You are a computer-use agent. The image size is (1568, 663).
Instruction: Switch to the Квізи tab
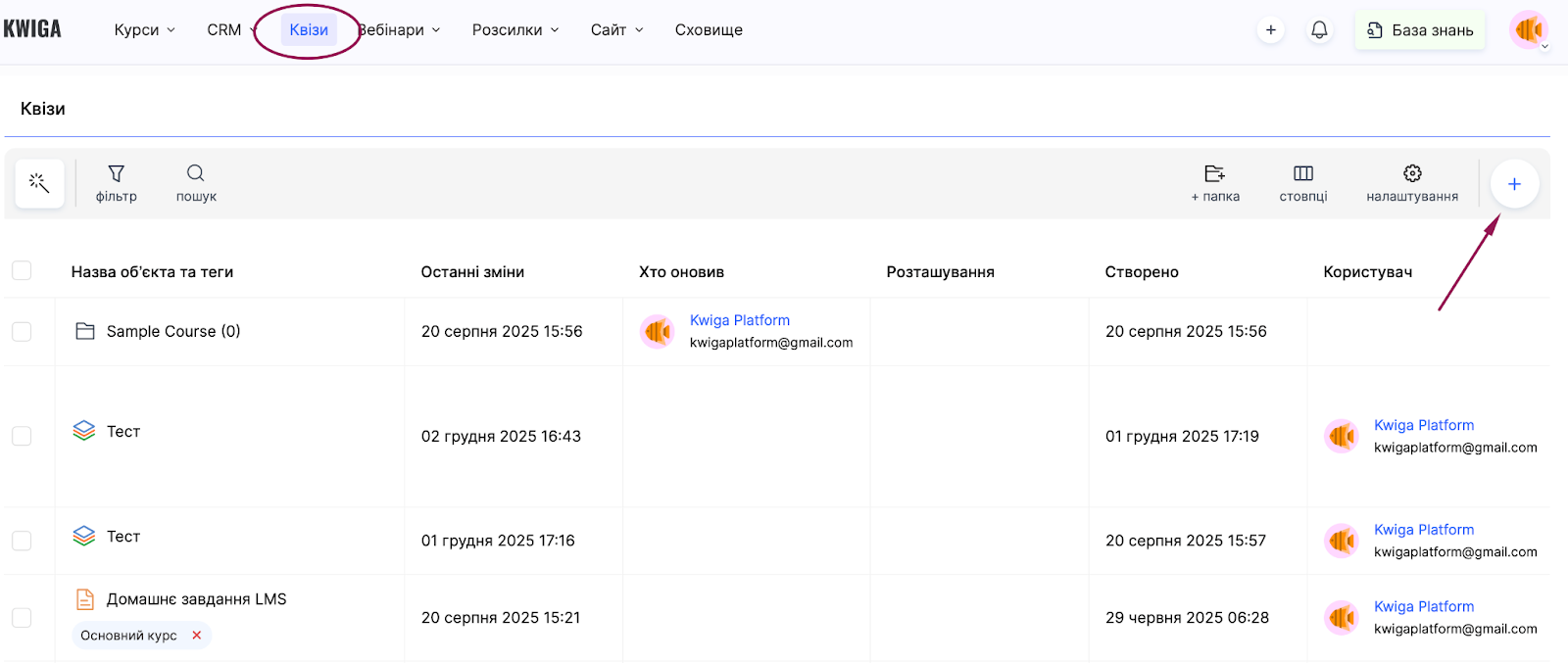(x=309, y=30)
